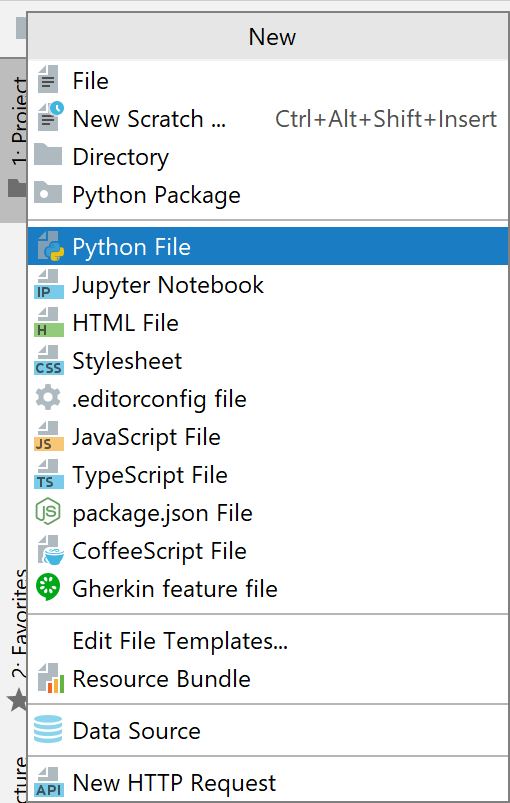Choose File from the New menu
The width and height of the screenshot is (510, 803).
coord(268,80)
